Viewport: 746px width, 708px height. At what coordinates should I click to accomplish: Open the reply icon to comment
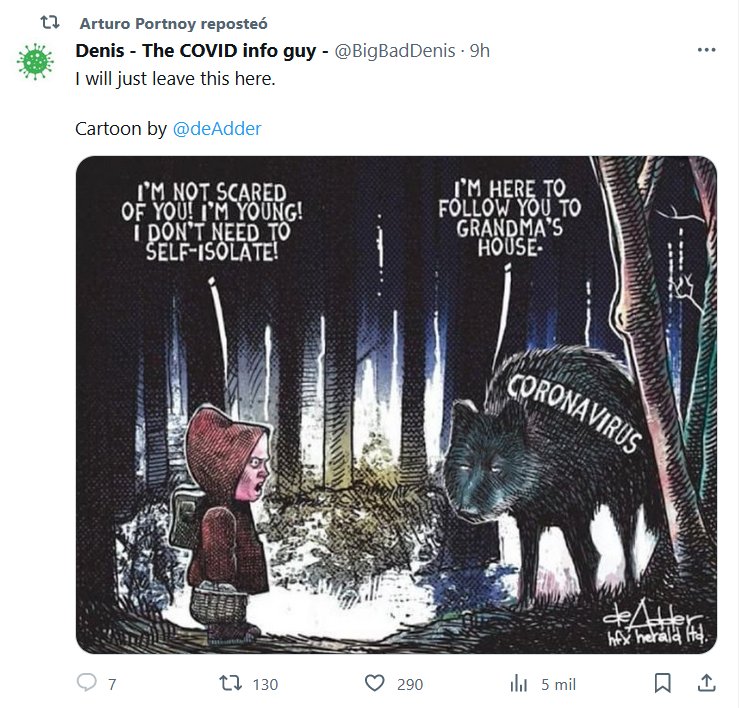(x=87, y=683)
